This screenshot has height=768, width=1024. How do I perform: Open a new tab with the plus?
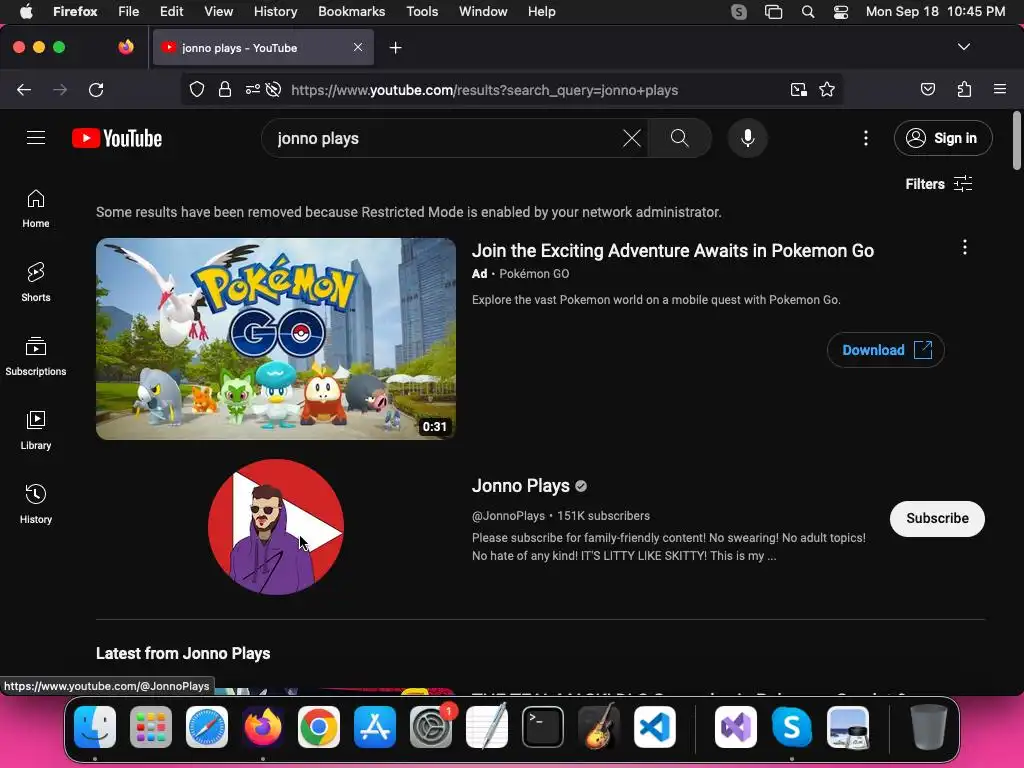pyautogui.click(x=395, y=48)
